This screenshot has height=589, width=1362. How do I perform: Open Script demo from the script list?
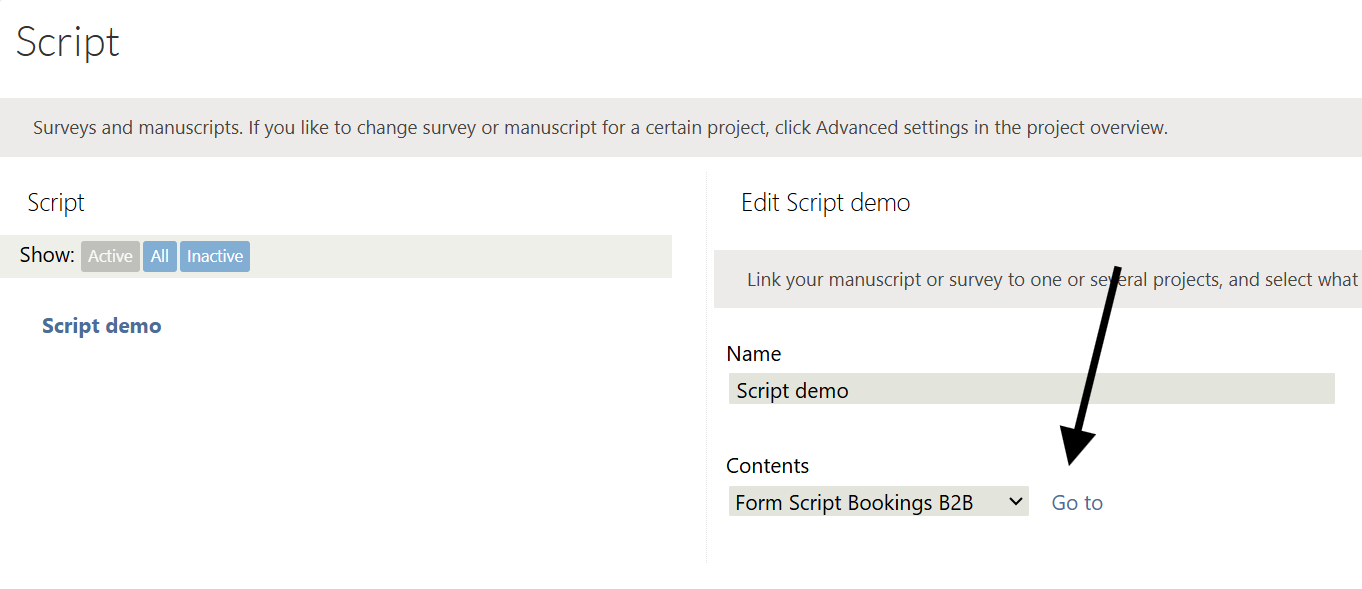(x=101, y=326)
